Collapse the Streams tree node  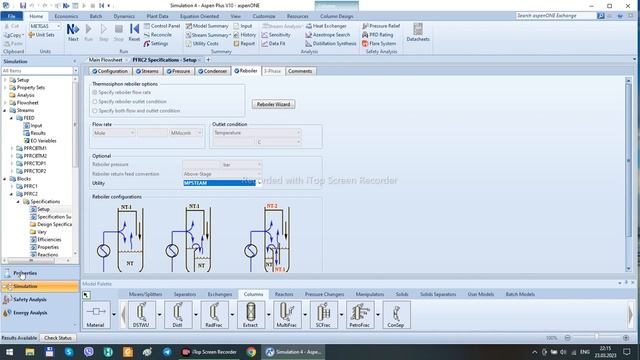(5, 110)
